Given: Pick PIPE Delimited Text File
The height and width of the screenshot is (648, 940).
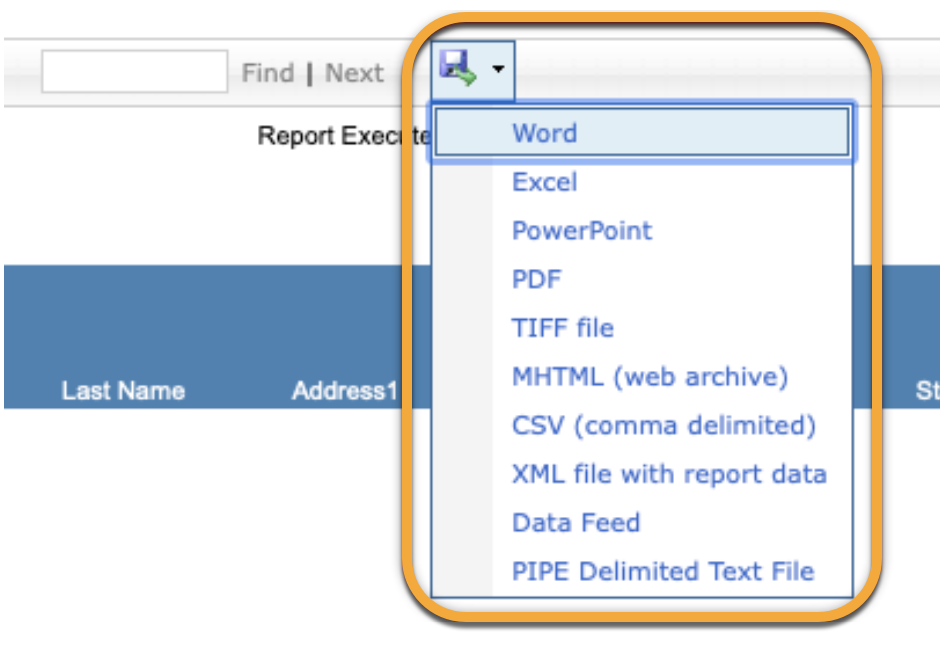Looking at the screenshot, I should 662,572.
